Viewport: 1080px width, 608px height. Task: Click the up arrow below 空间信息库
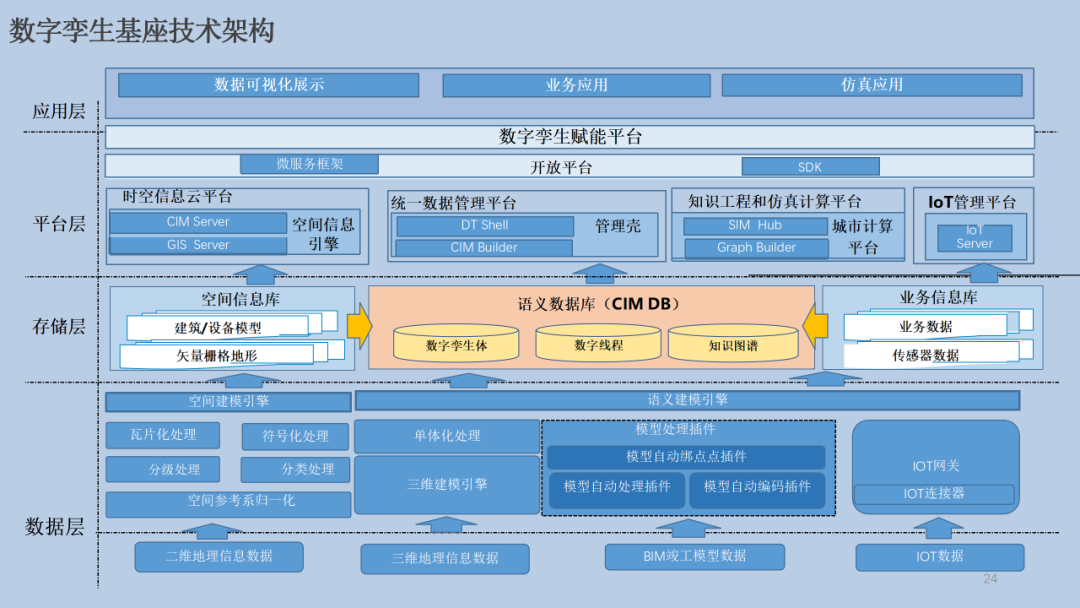[243, 380]
